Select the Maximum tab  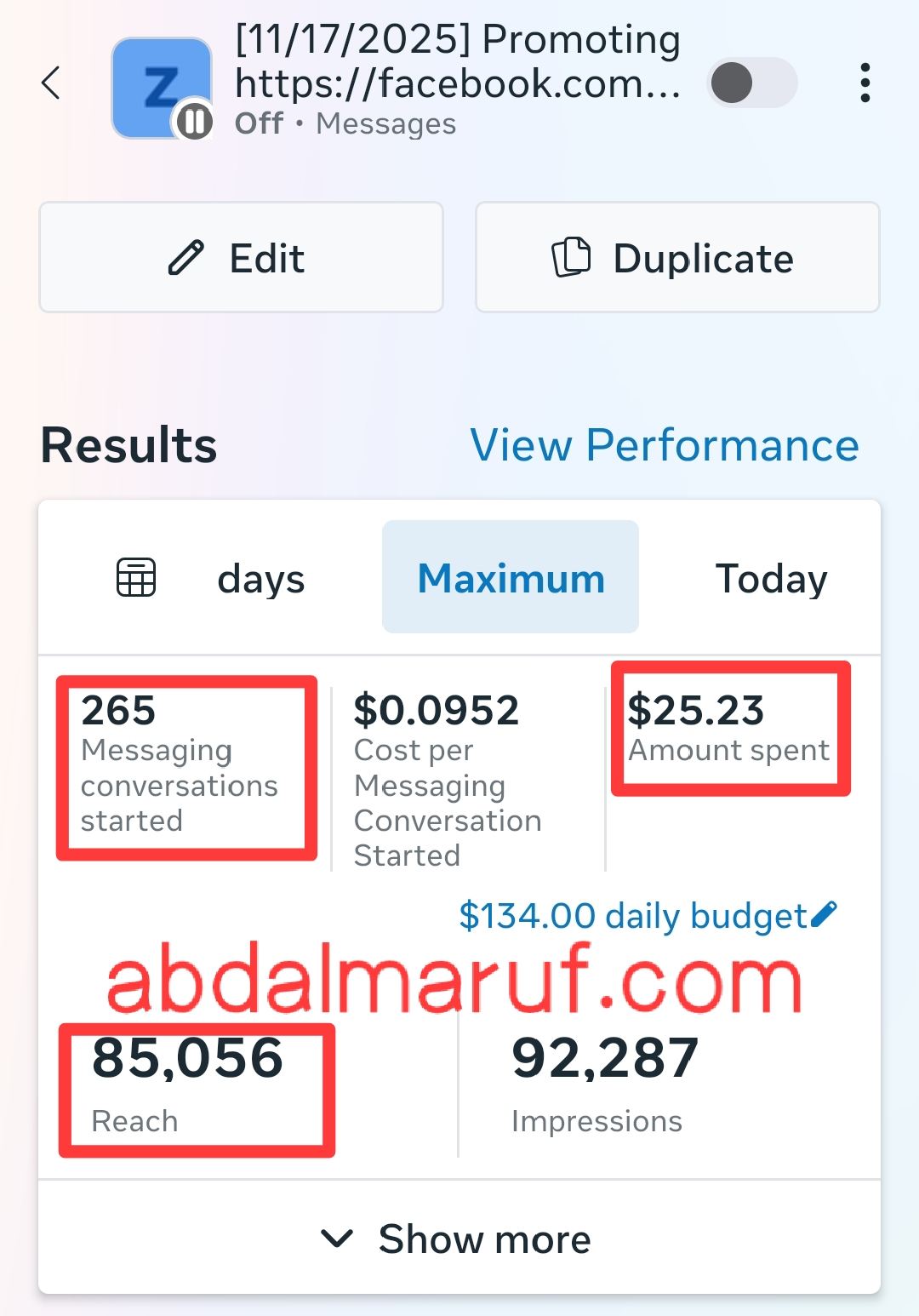(511, 578)
